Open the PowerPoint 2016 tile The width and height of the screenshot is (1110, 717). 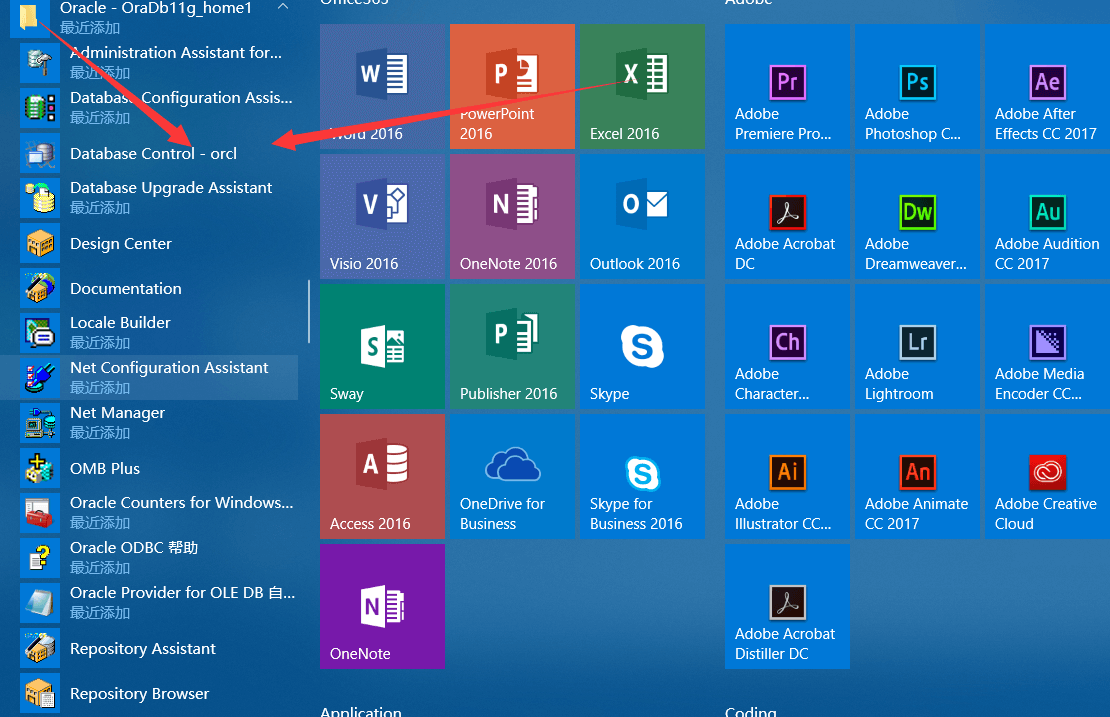tap(513, 86)
